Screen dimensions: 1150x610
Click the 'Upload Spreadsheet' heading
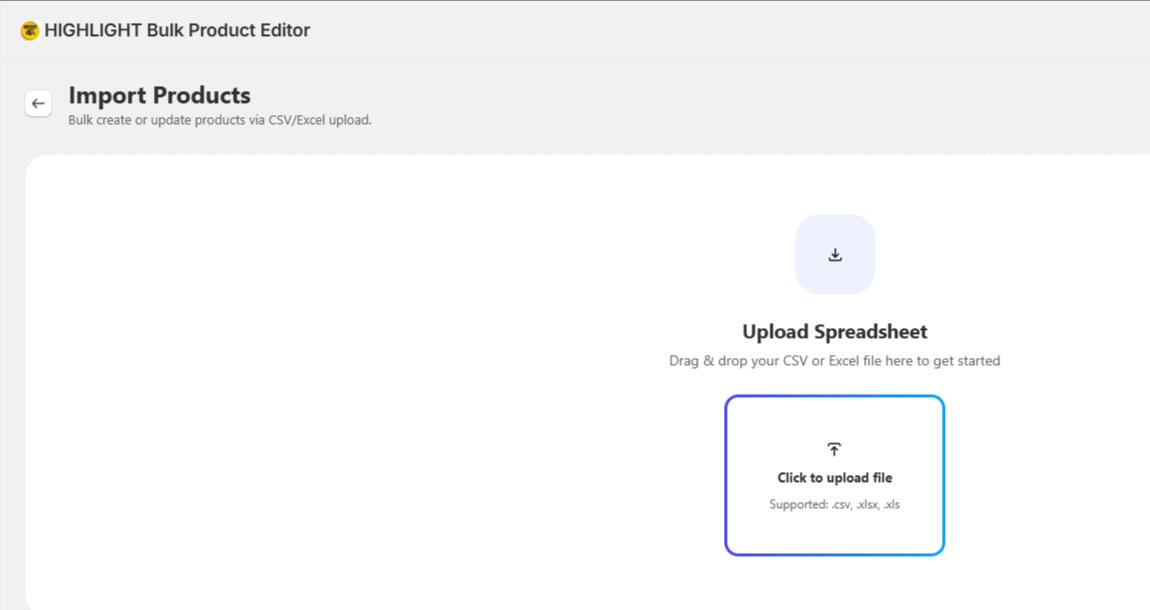(x=835, y=332)
